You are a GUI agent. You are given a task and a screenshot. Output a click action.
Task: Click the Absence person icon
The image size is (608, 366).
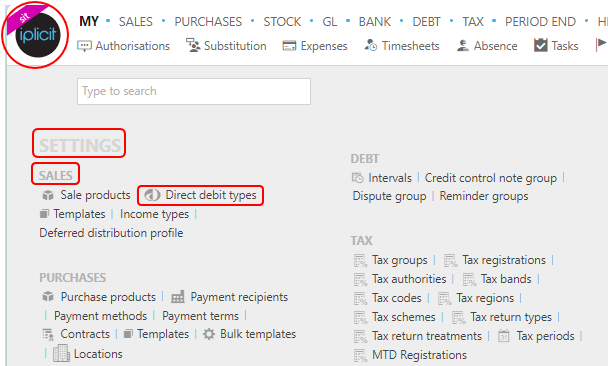(463, 45)
